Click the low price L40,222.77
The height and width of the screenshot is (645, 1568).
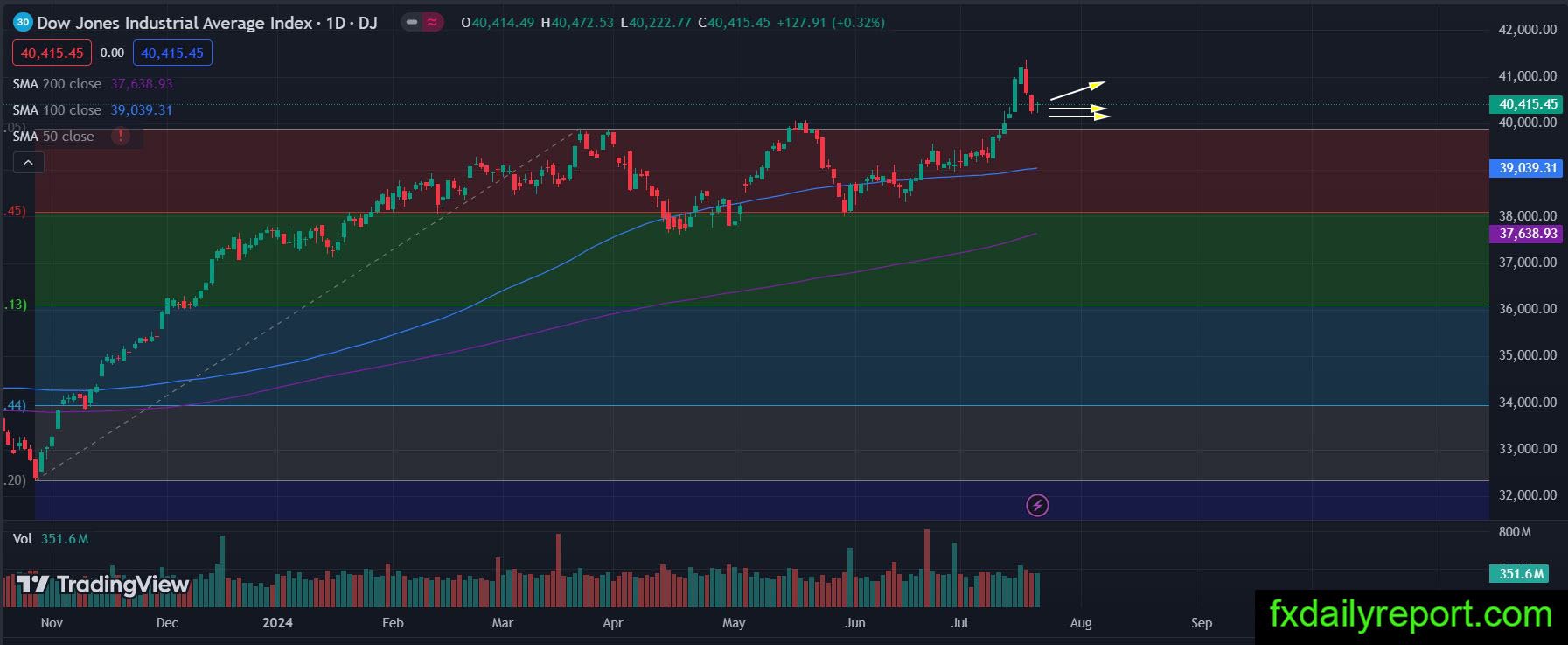pos(656,23)
